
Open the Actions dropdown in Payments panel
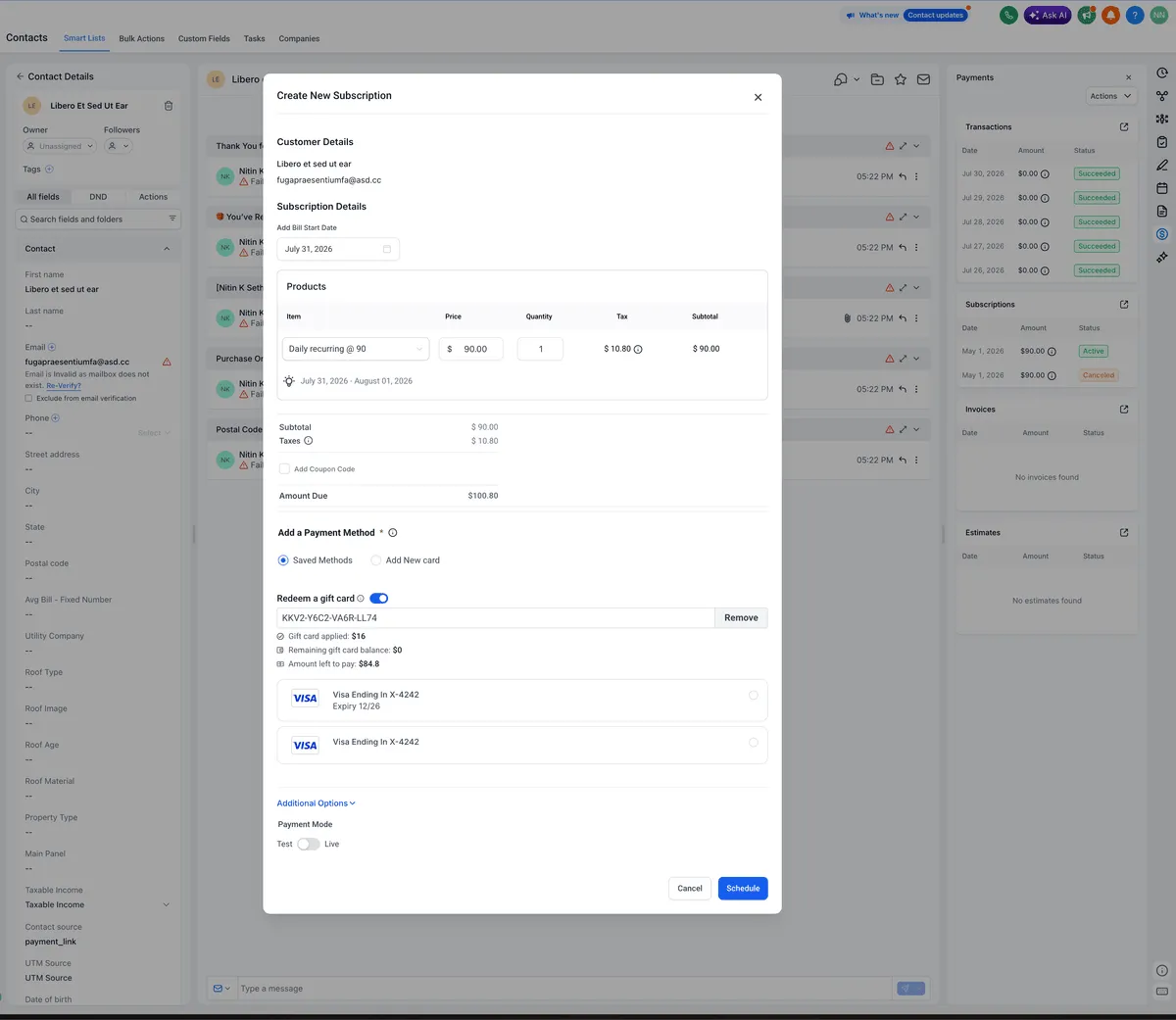(x=1111, y=96)
